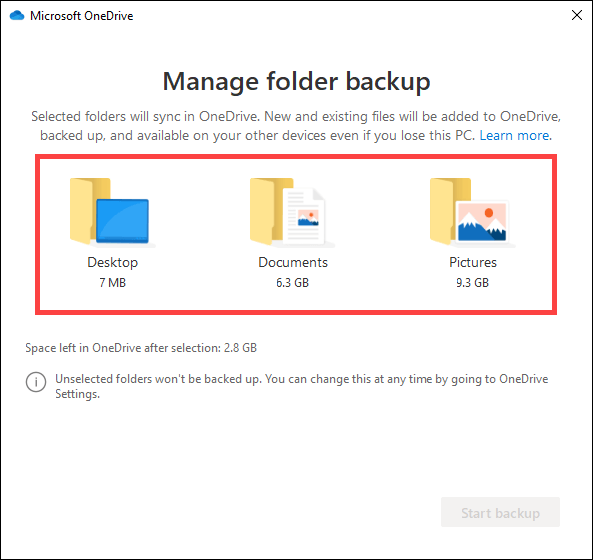Click the Start backup button
This screenshot has height=560, width=593.
pyautogui.click(x=500, y=512)
